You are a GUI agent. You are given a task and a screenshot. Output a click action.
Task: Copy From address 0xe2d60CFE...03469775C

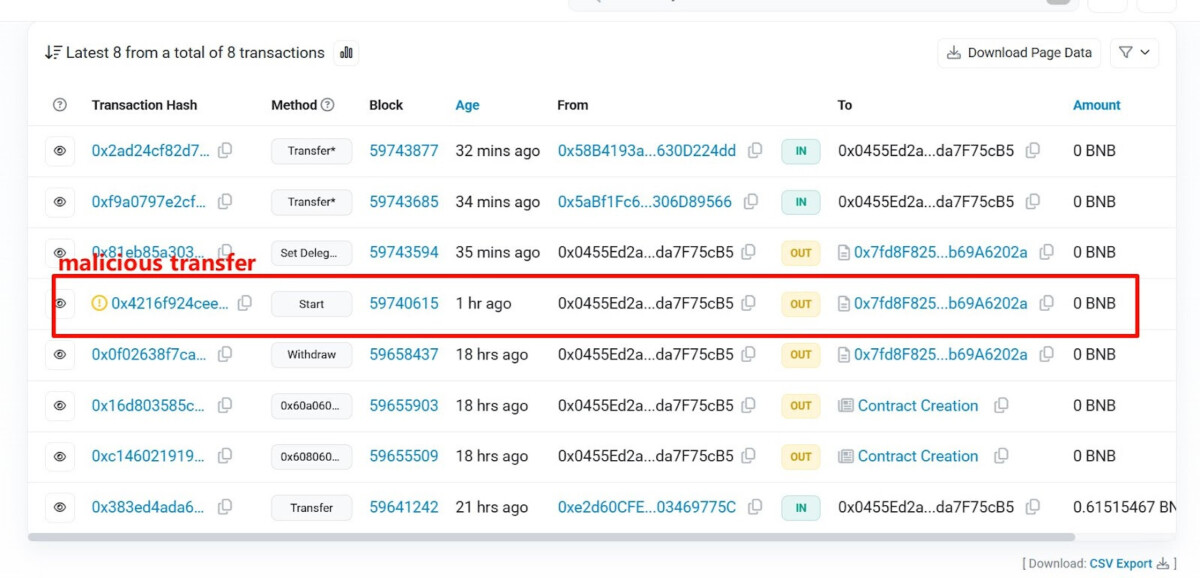[x=755, y=507]
